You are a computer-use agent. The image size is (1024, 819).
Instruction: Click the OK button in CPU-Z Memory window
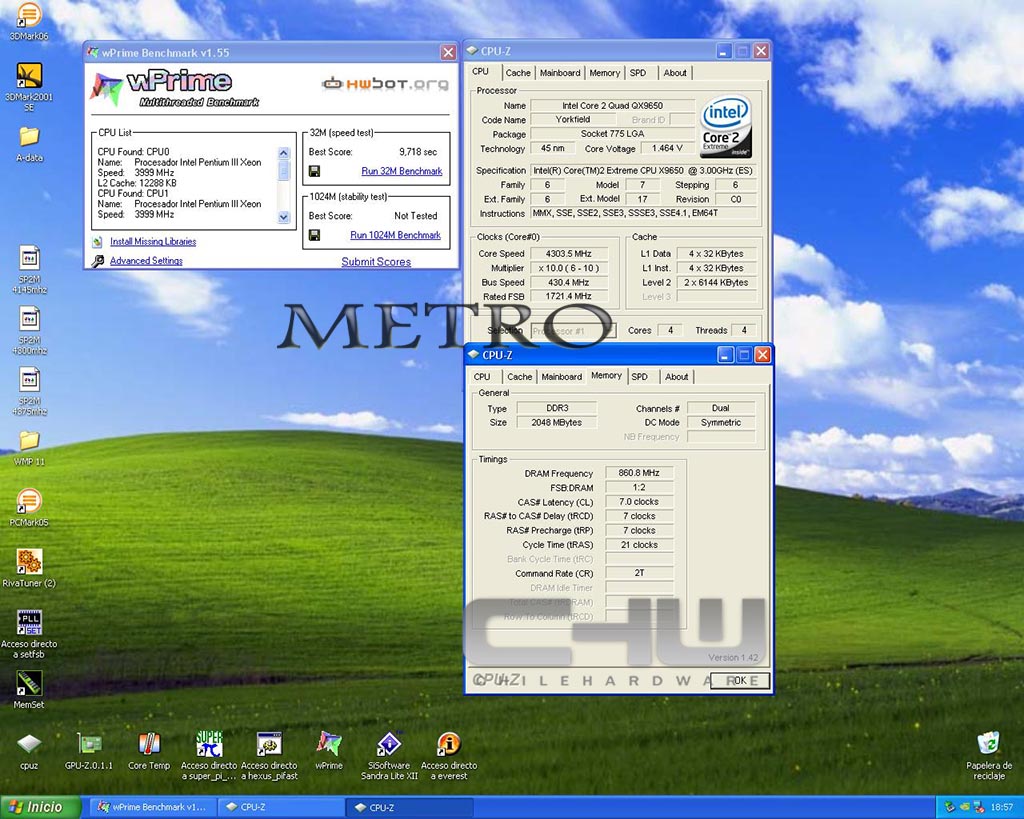click(x=740, y=681)
